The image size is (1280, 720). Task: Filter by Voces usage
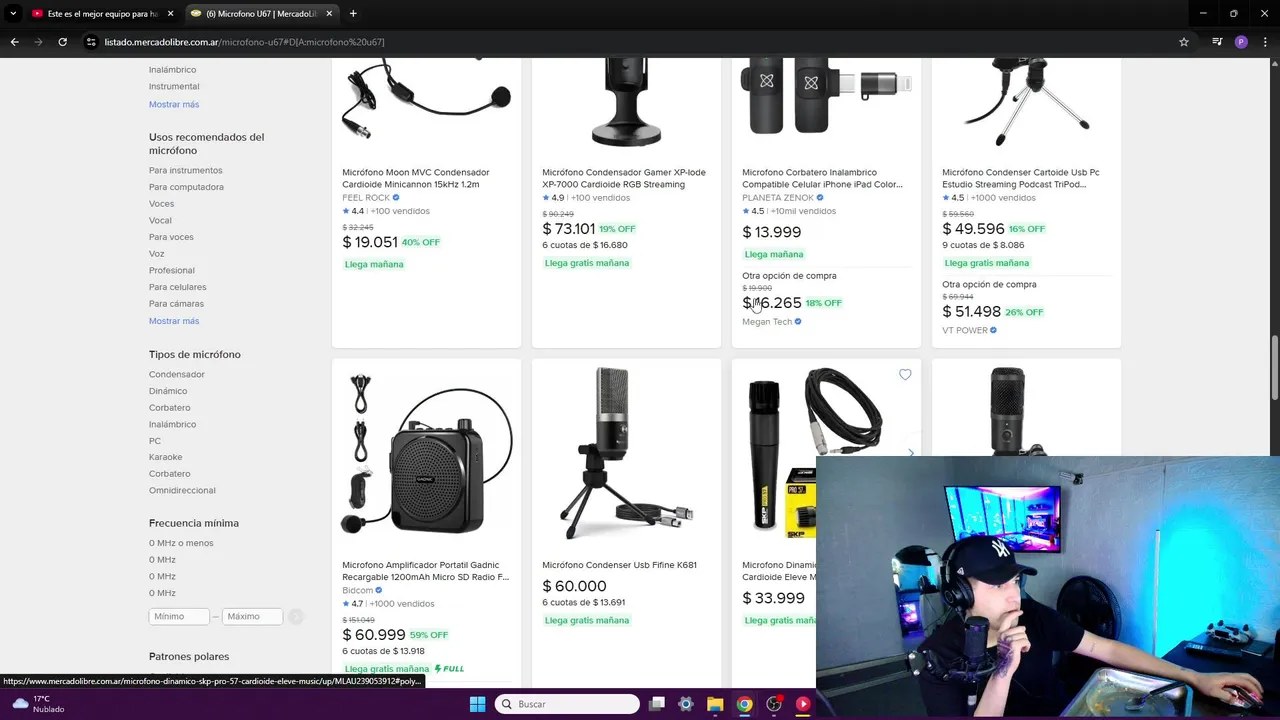pyautogui.click(x=161, y=204)
